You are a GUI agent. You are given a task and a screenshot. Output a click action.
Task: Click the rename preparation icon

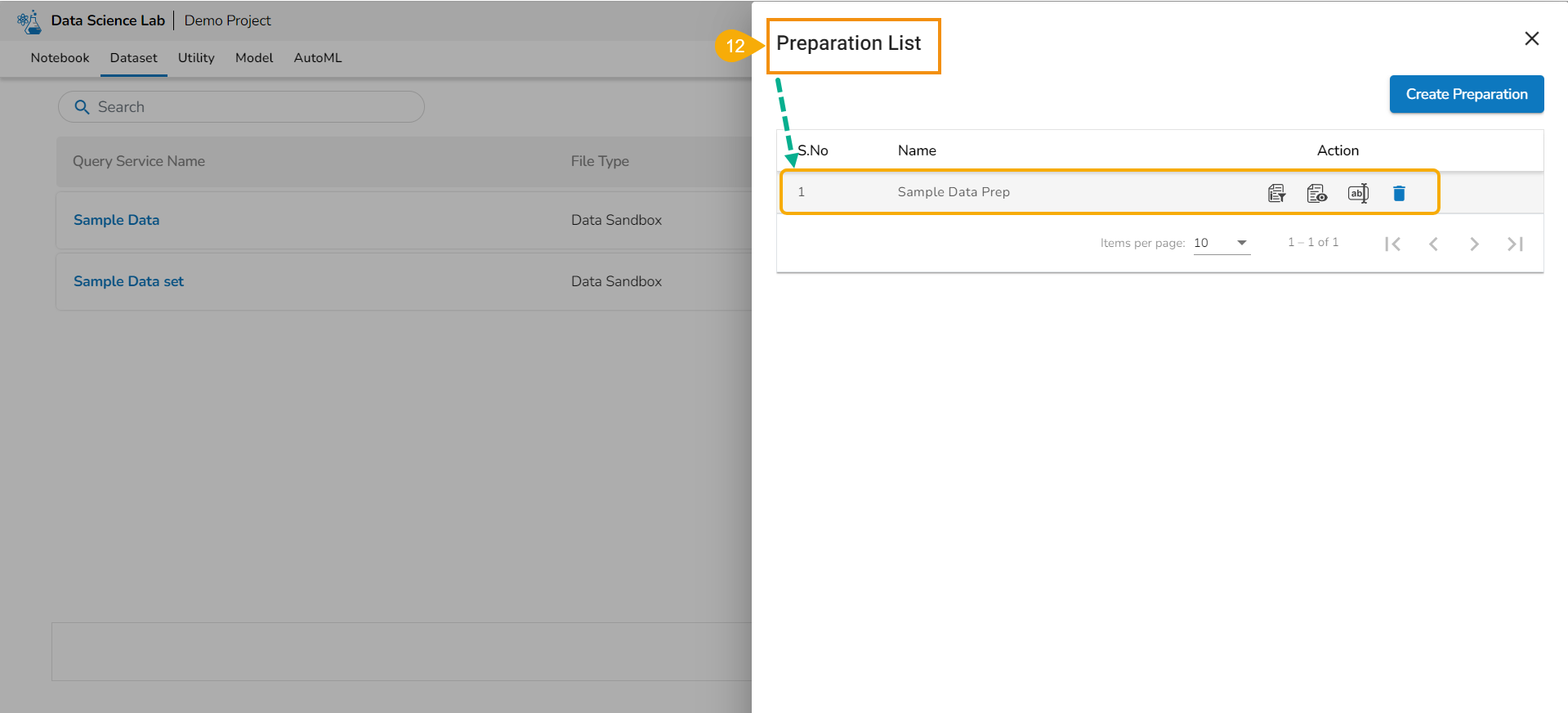1358,193
